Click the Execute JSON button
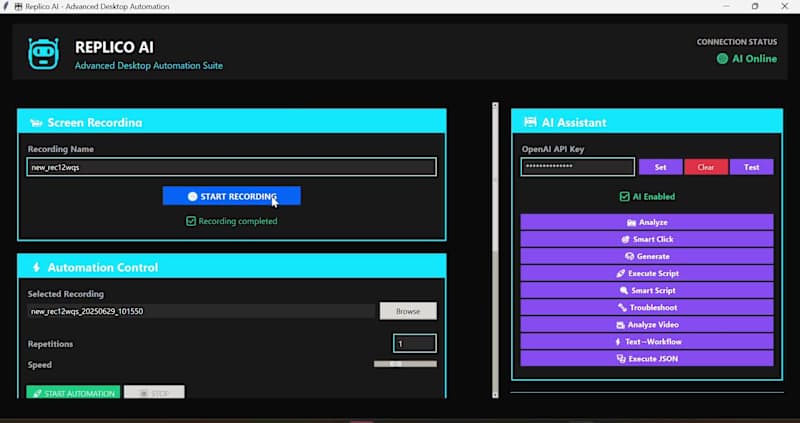 pyautogui.click(x=647, y=359)
